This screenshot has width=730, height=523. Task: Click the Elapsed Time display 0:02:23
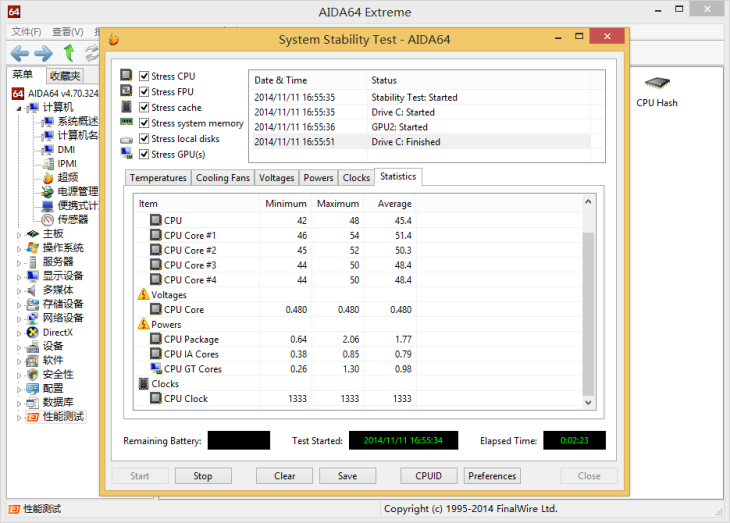coord(575,440)
